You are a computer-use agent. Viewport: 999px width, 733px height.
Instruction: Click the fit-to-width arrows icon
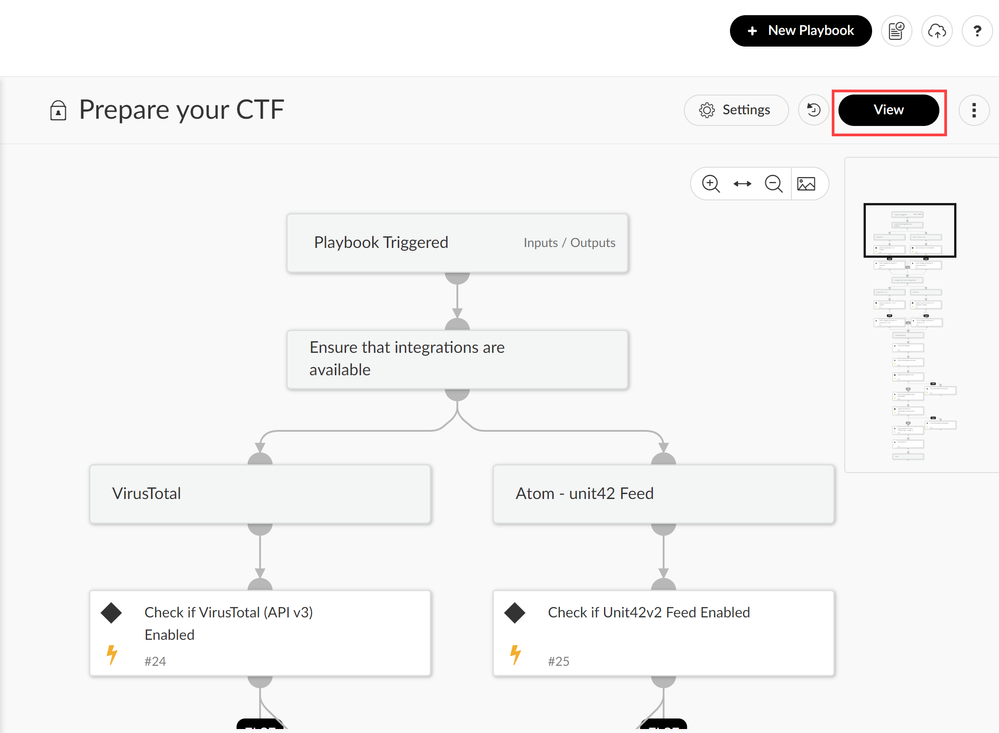click(742, 184)
